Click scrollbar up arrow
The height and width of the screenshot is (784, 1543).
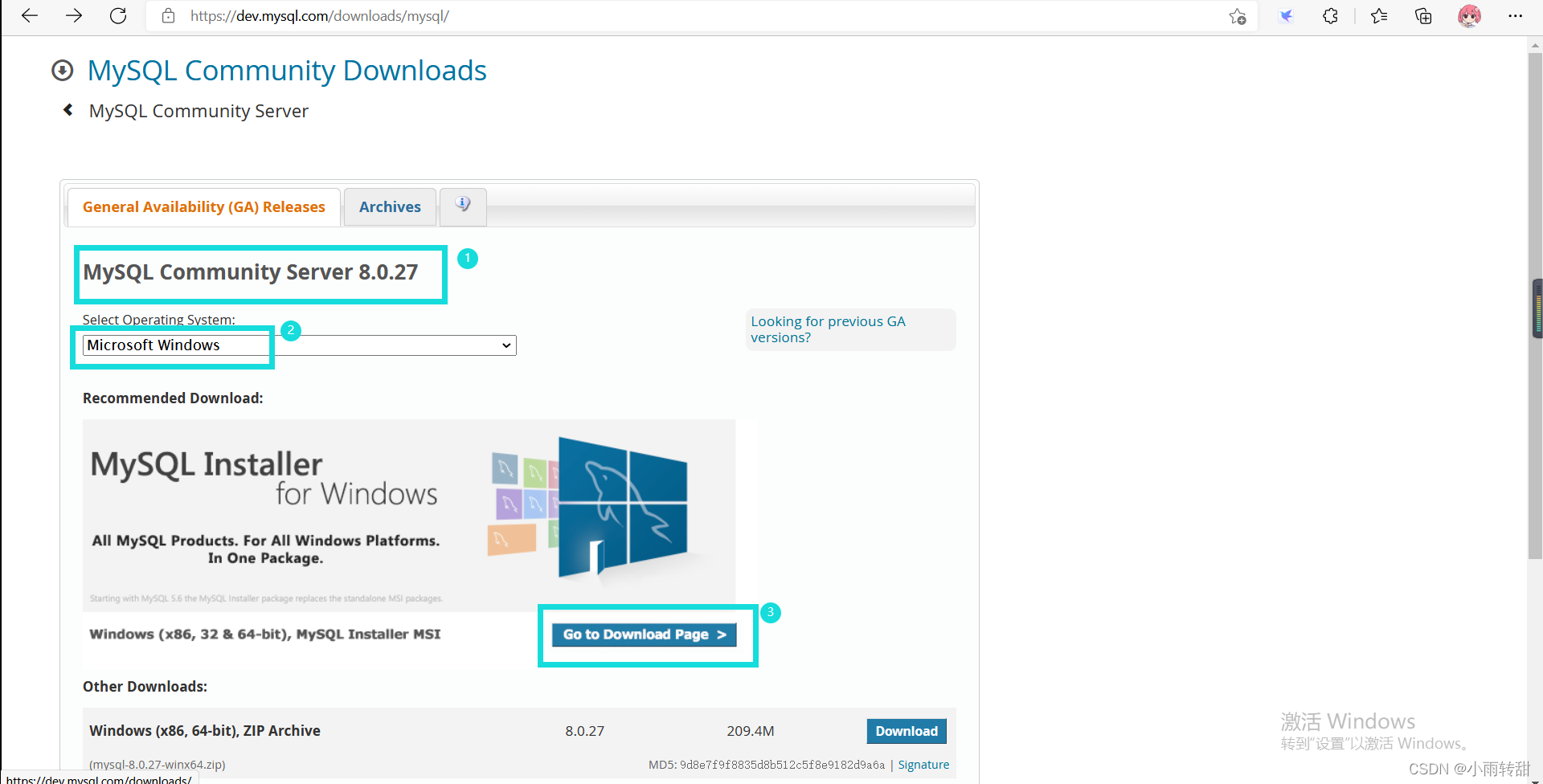tap(1535, 45)
